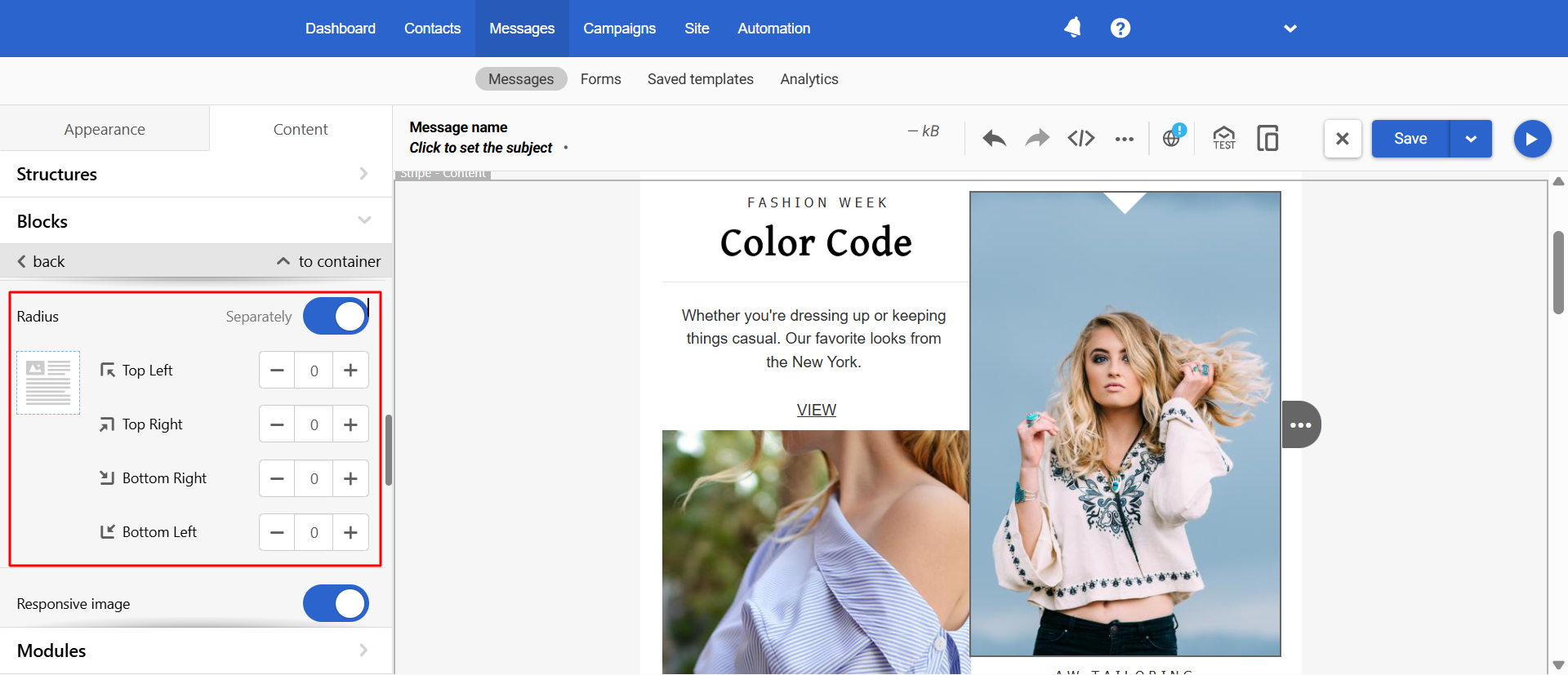Click the Top Right radius value field

pyautogui.click(x=314, y=424)
